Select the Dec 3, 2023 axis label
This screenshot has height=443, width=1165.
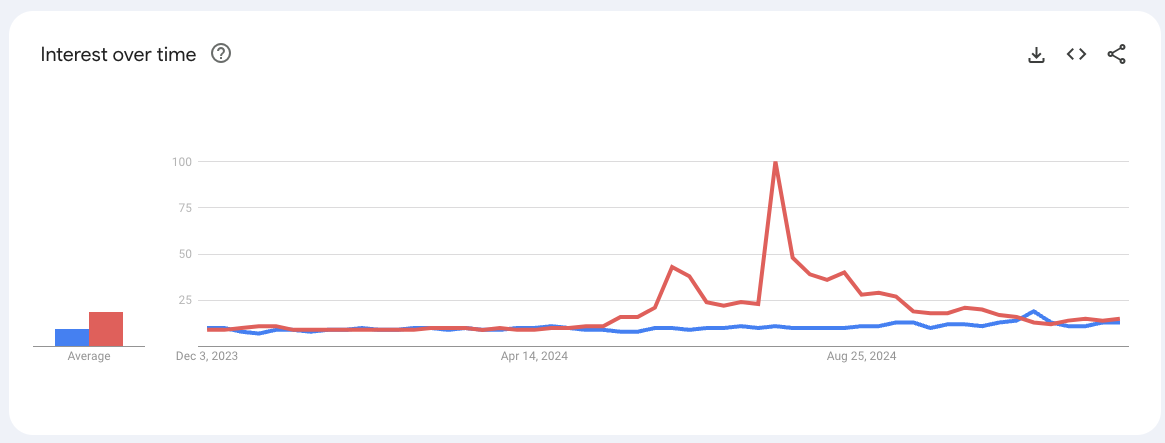click(206, 355)
